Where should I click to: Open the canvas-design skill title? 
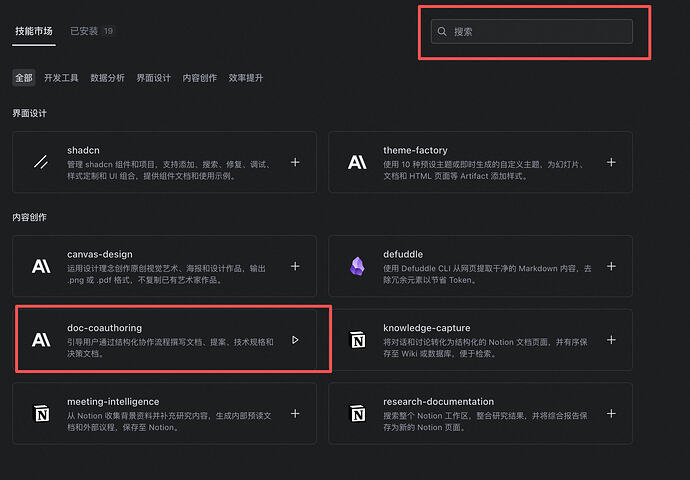99,254
